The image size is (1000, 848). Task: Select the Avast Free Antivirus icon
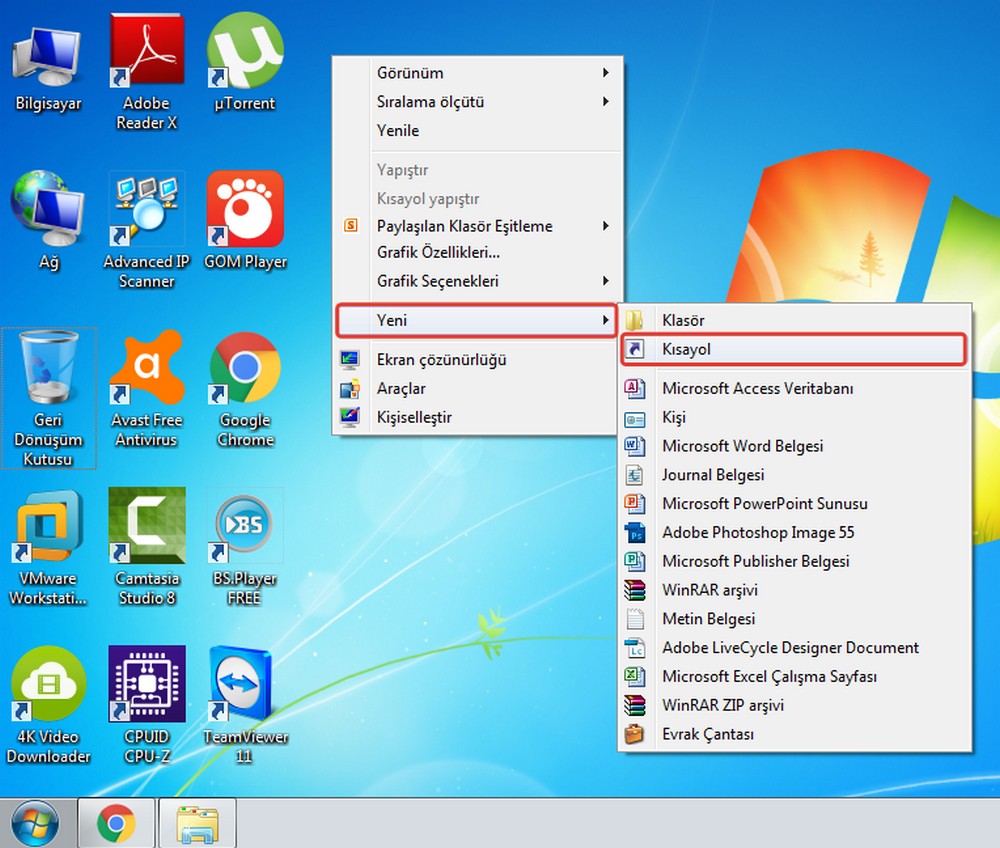tap(147, 370)
